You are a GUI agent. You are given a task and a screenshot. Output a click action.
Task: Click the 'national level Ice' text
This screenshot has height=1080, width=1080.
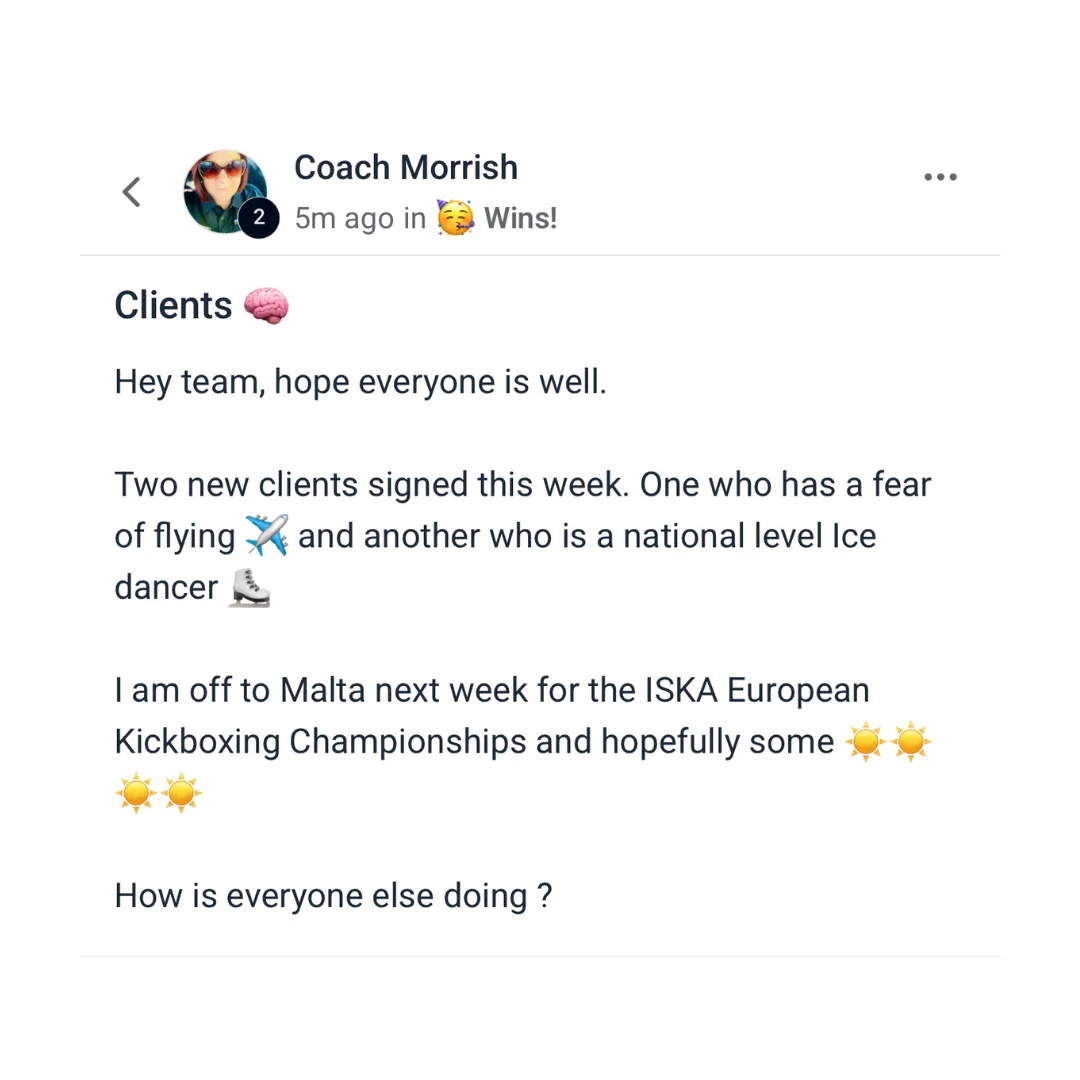tap(749, 536)
